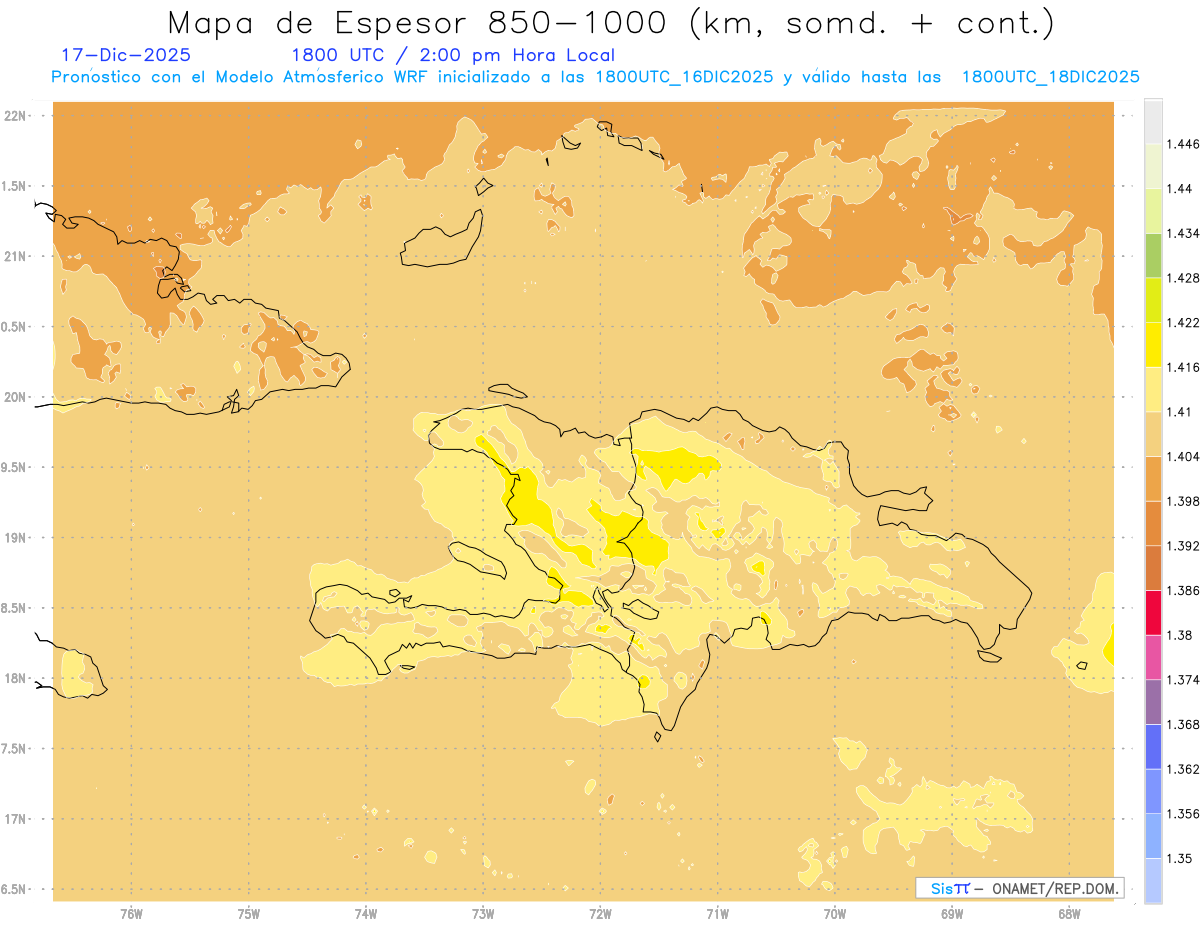
Task: Pick the pink swatch between 1.374 and 1.38
Action: 1153,657
